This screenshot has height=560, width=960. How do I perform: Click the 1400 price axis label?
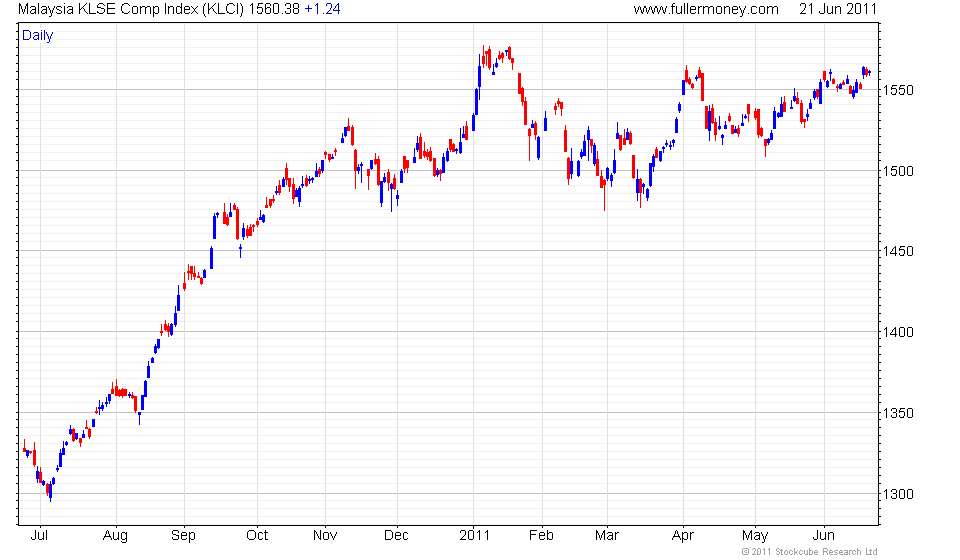click(x=898, y=332)
